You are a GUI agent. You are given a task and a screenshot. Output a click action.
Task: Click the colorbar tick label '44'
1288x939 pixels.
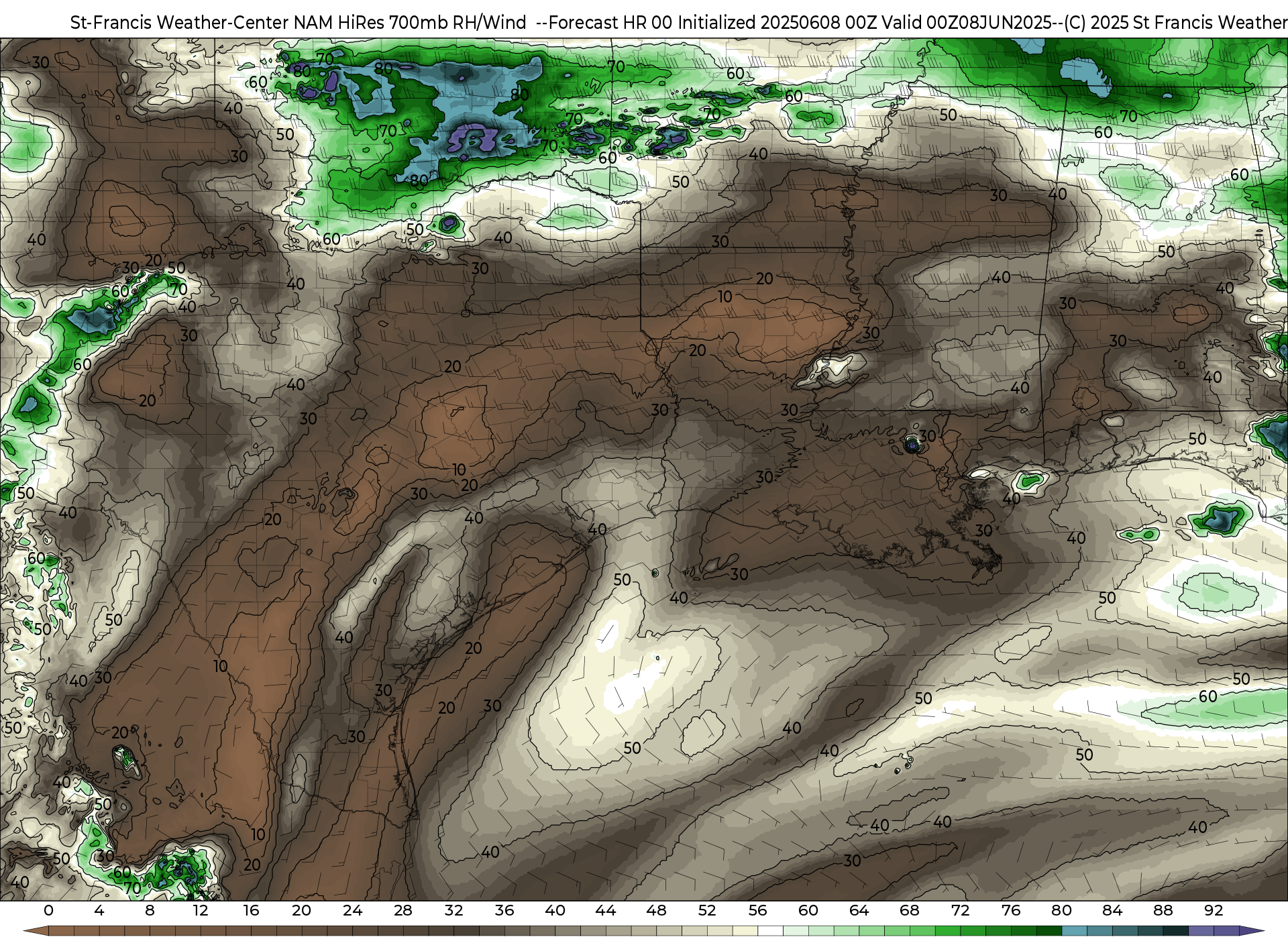(x=606, y=910)
